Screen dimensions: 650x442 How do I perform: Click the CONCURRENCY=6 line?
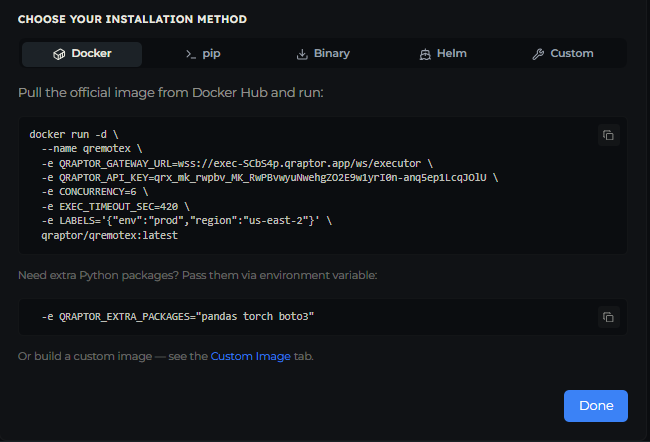point(95,192)
